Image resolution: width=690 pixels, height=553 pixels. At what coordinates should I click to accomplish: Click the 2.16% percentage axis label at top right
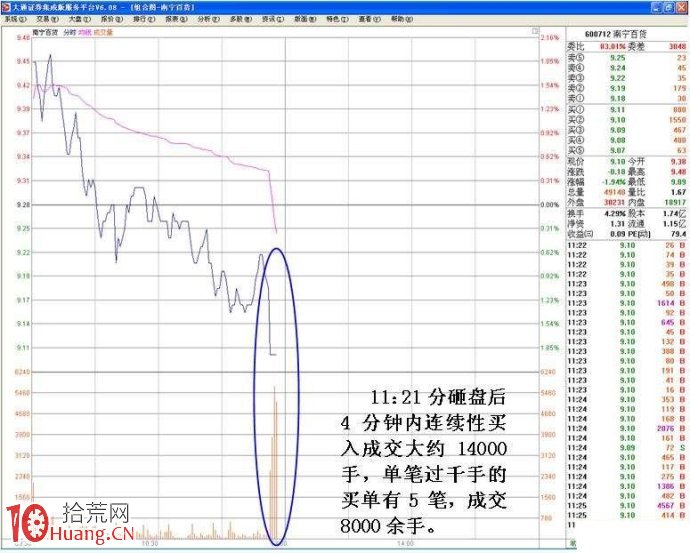tap(550, 38)
